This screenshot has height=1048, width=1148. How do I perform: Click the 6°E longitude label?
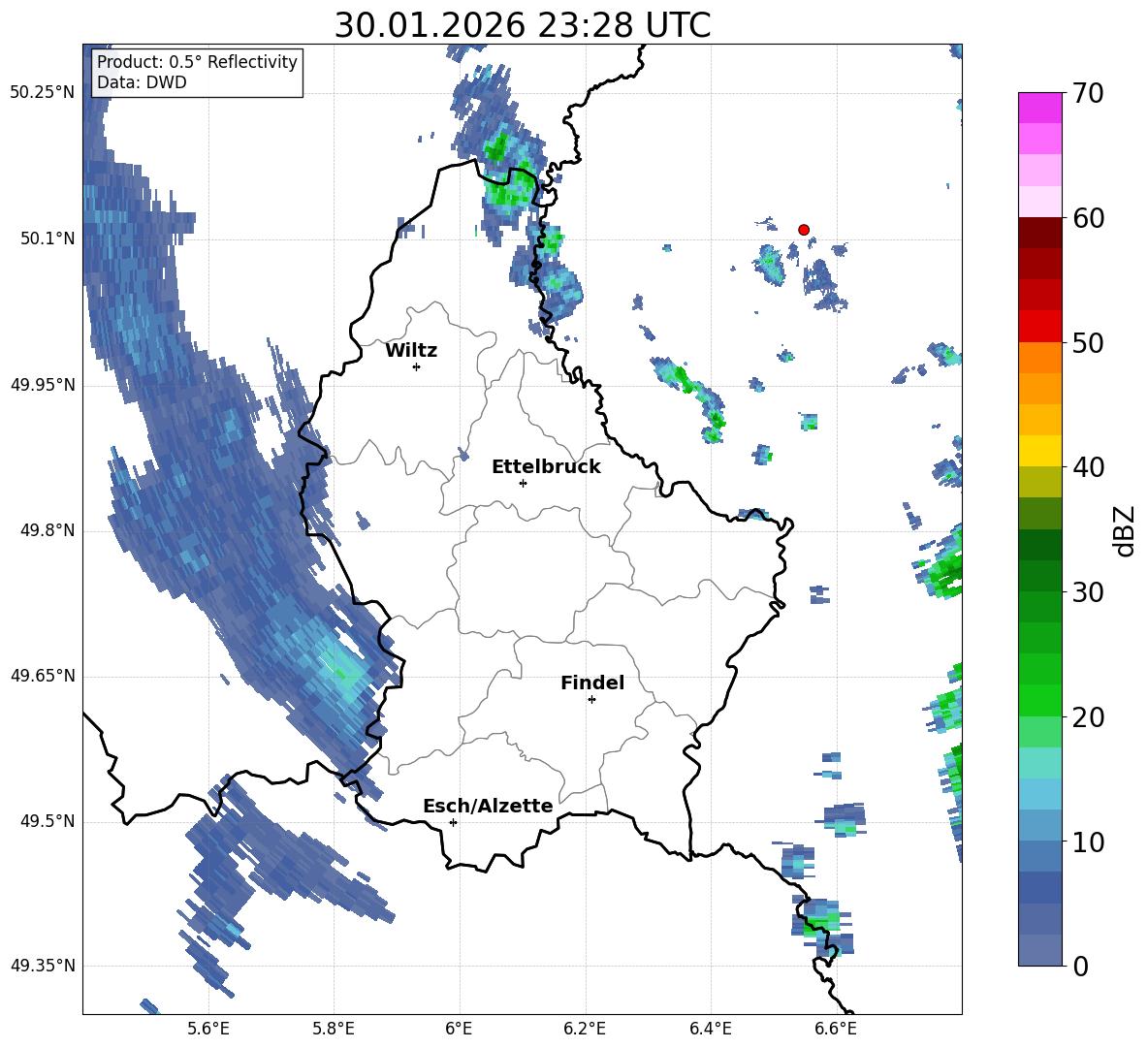[459, 1029]
